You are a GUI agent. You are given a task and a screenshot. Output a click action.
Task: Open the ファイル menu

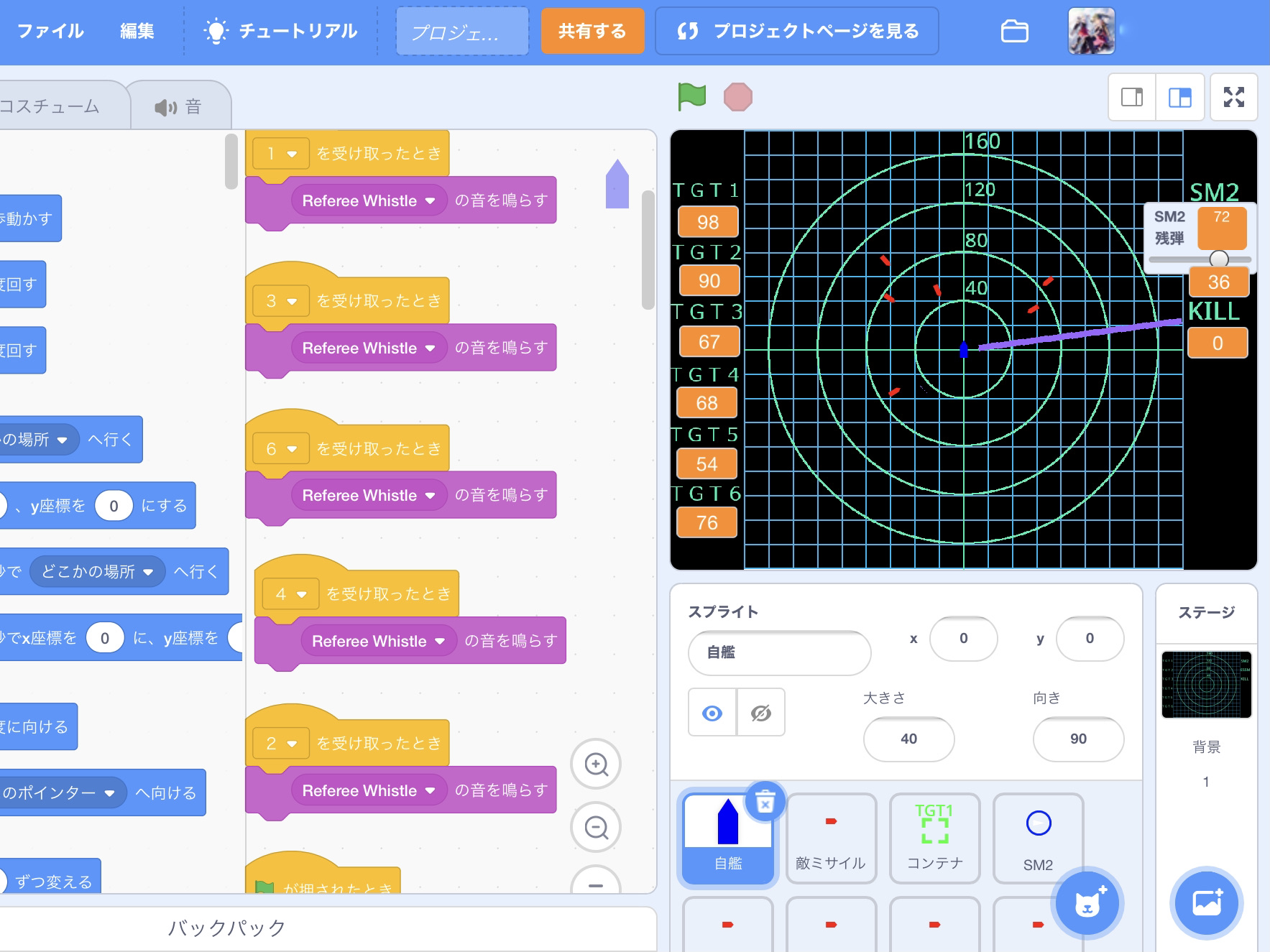[x=50, y=32]
